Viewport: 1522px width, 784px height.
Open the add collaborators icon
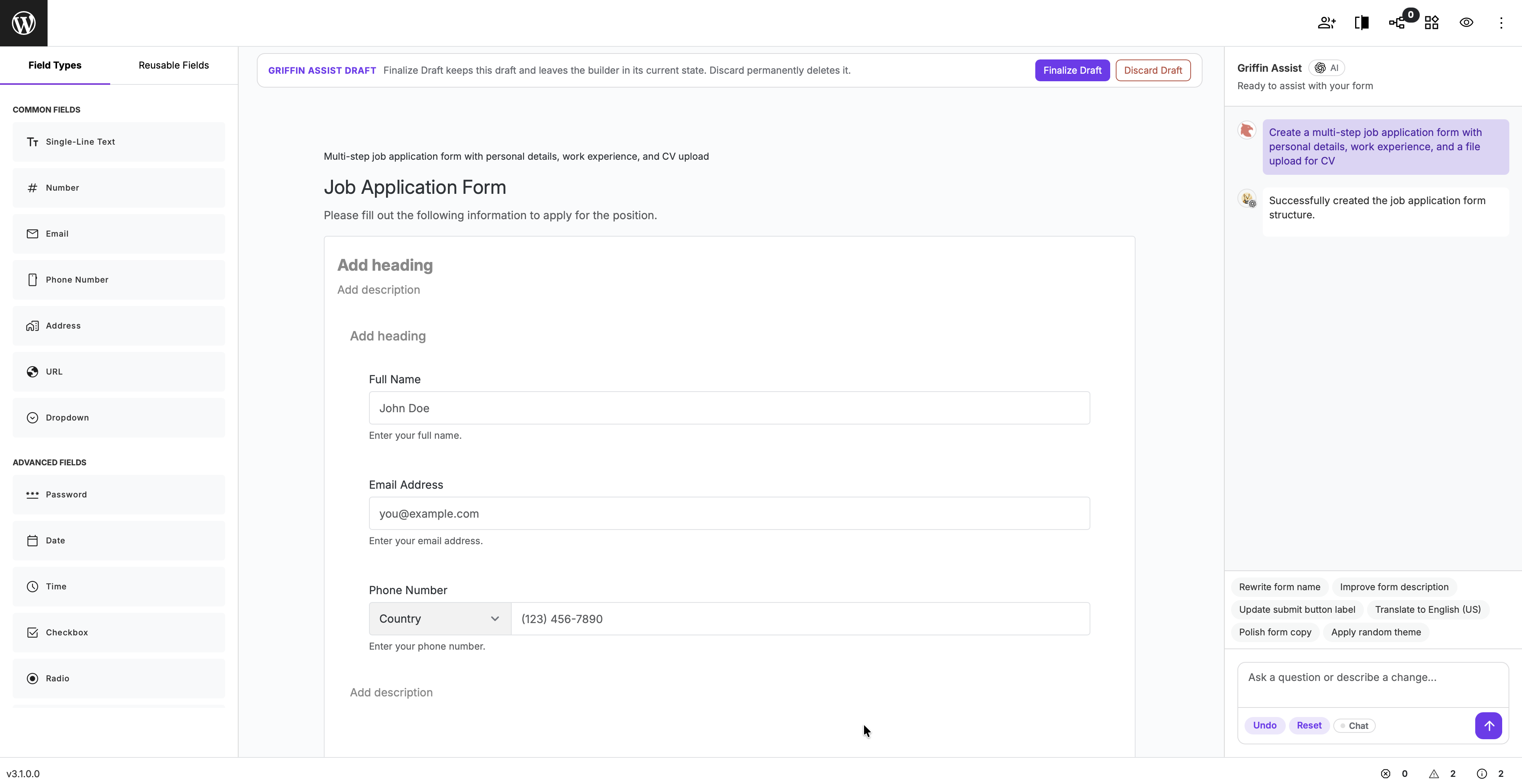tap(1327, 23)
